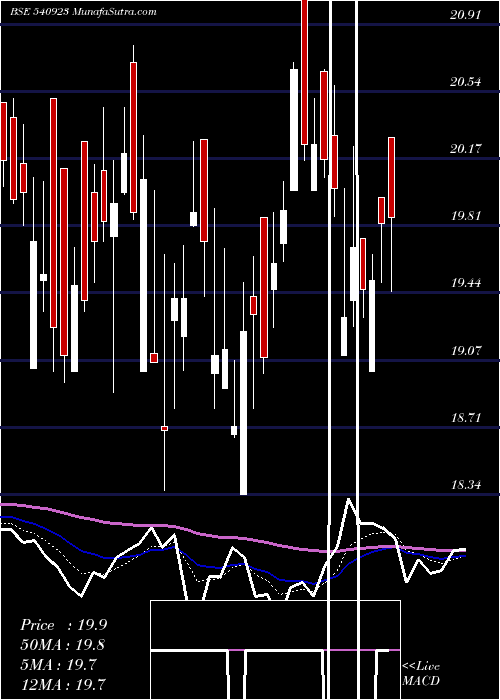500x700 pixels.
Task: Click the 5MA : 19.7 readout
Action: [x=58, y=665]
